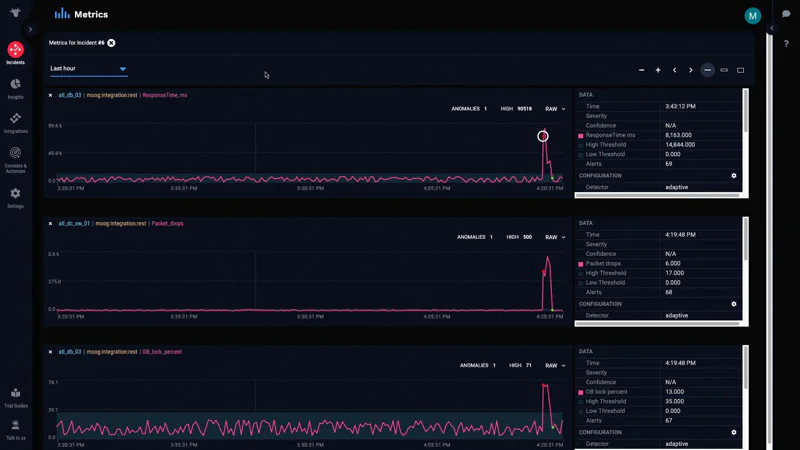Zoom out with the minus button

642,70
